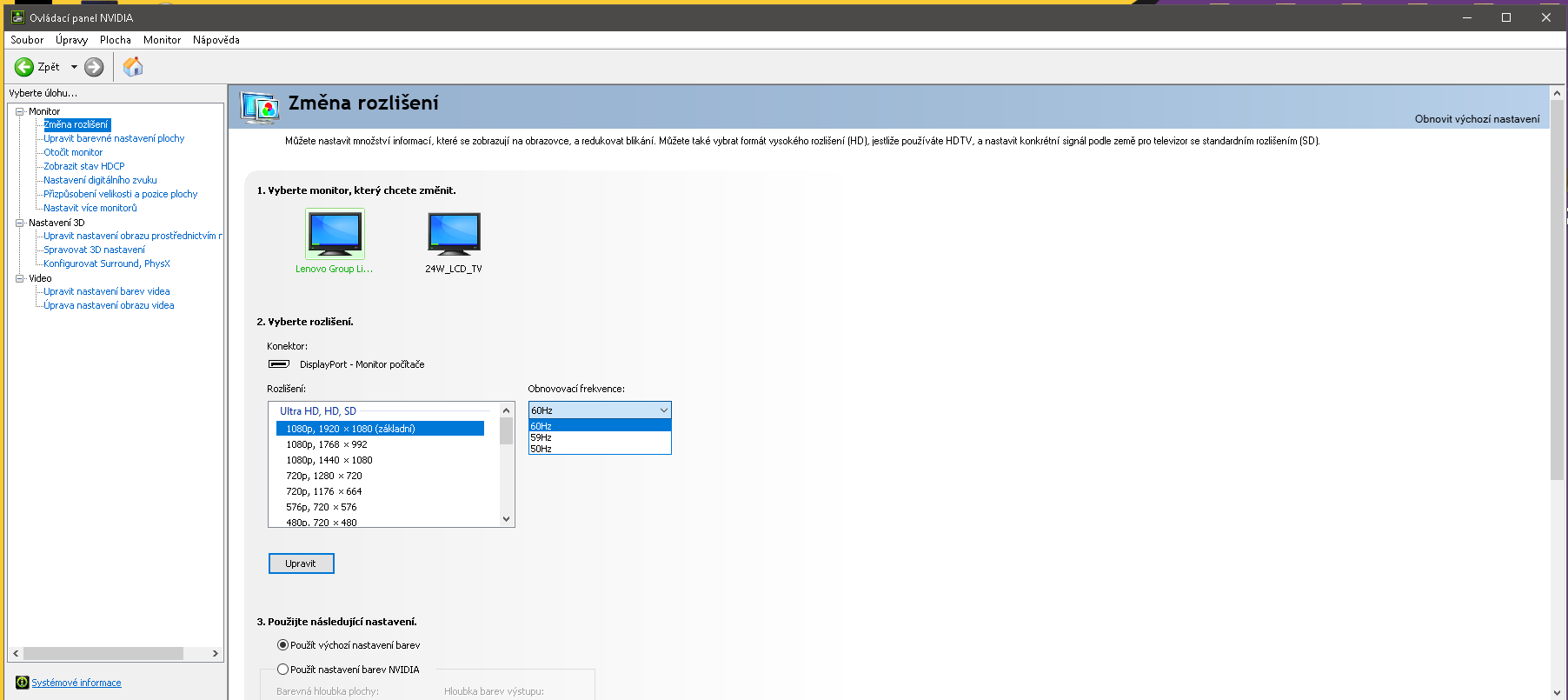This screenshot has width=1568, height=700.
Task: Select resolution 720p, 1280 × 720
Action: click(324, 476)
